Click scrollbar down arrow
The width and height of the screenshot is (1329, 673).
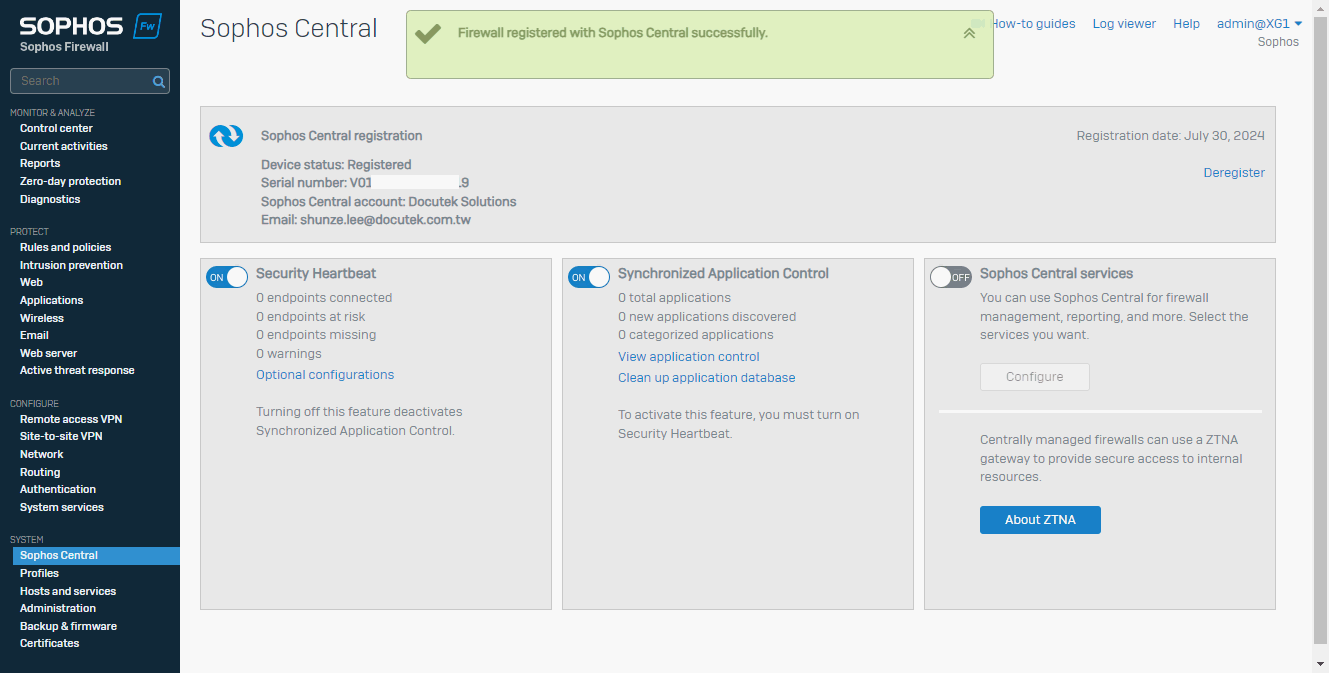tap(1321, 664)
